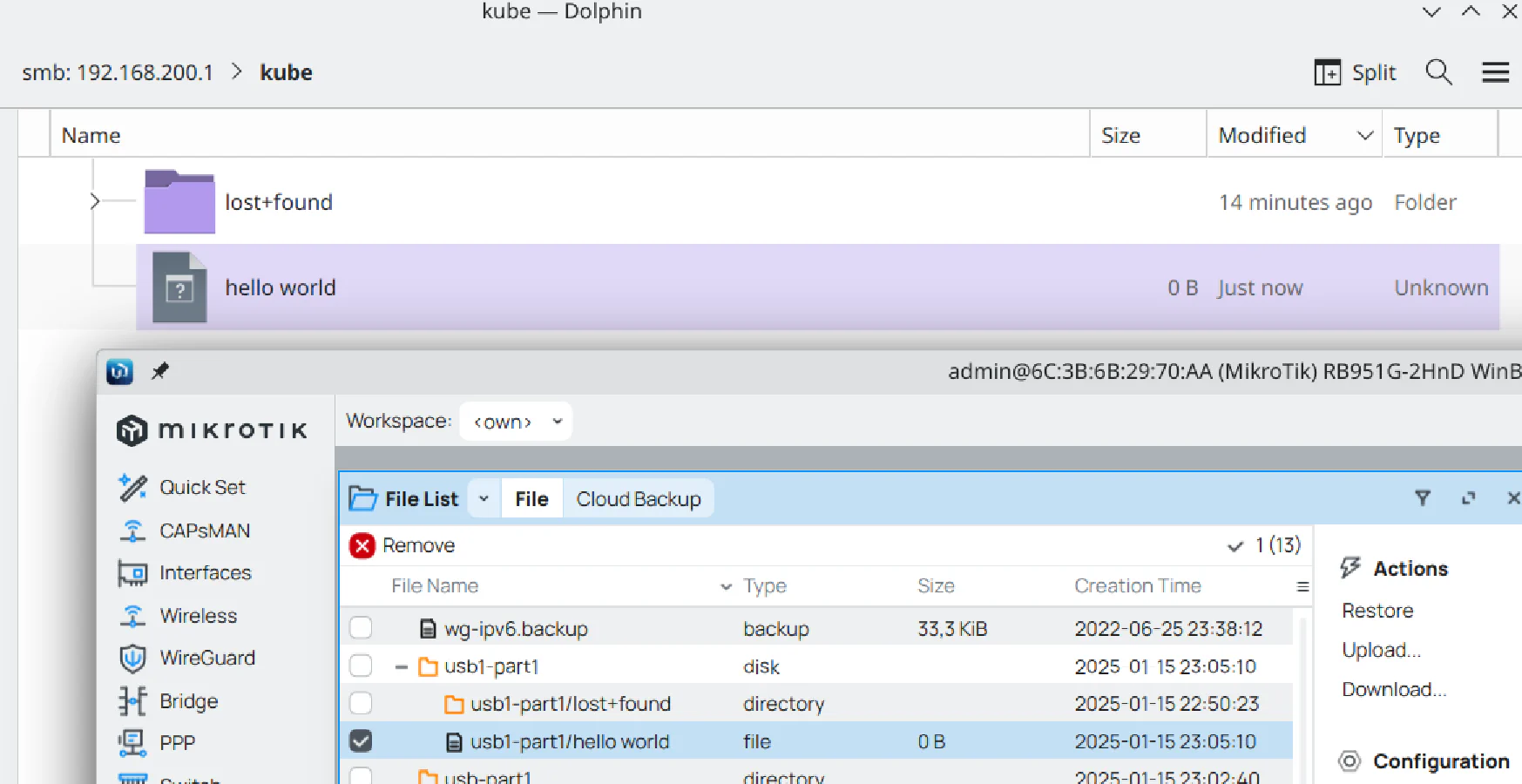
Task: Click the filter funnel icon in File List
Action: (1422, 498)
